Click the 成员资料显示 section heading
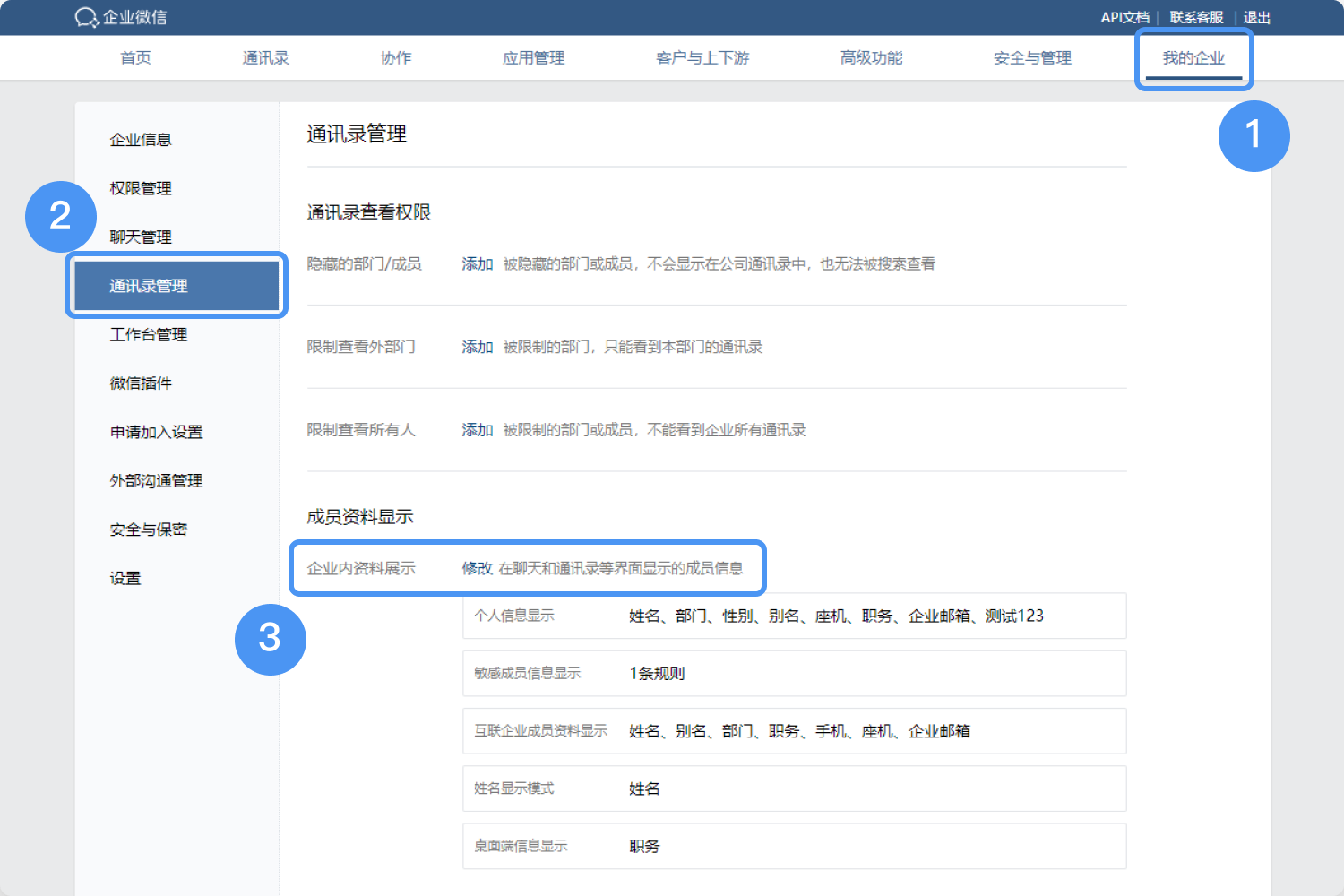The width and height of the screenshot is (1344, 896). click(x=360, y=517)
